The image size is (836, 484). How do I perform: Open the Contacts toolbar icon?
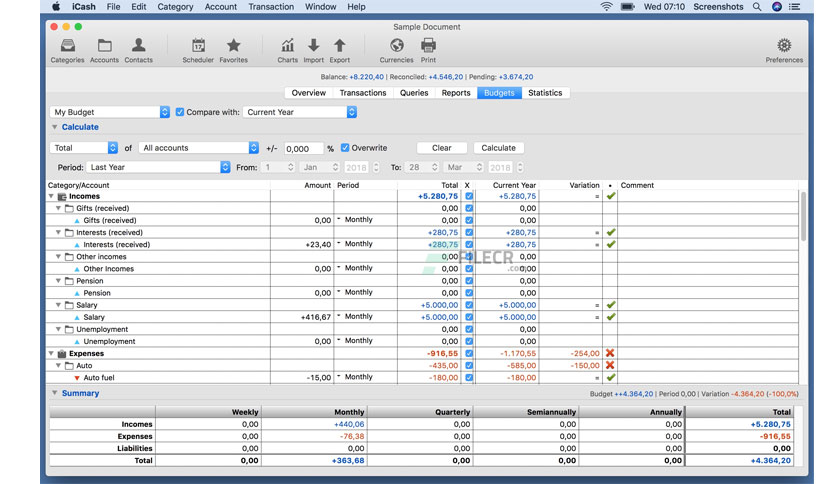(x=139, y=45)
